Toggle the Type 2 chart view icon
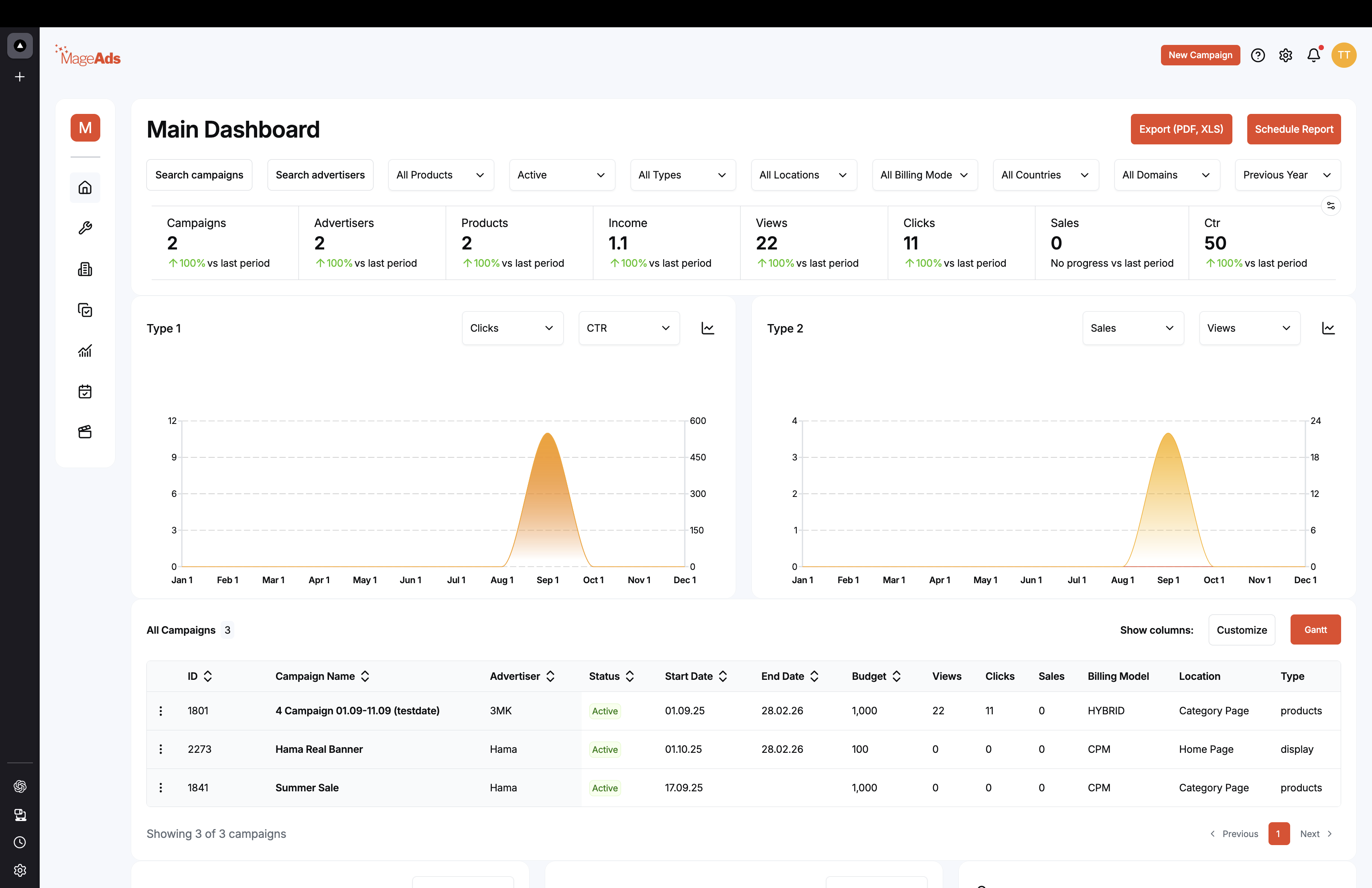This screenshot has width=1372, height=888. click(1328, 328)
